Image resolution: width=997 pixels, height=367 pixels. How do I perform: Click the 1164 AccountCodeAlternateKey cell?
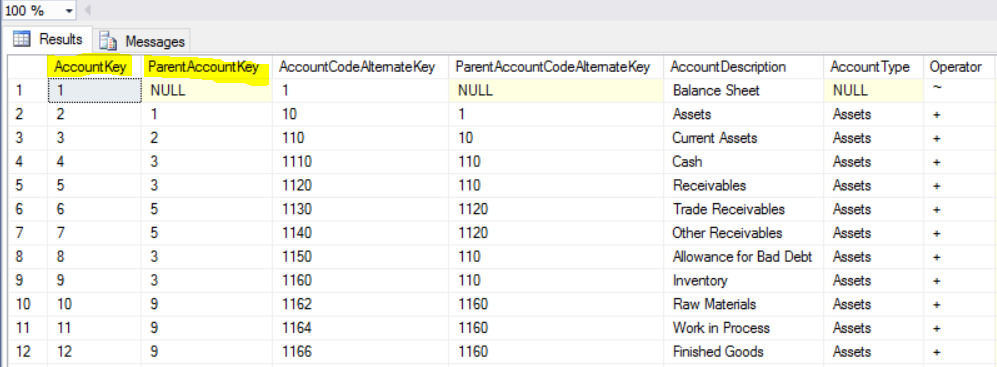361,328
